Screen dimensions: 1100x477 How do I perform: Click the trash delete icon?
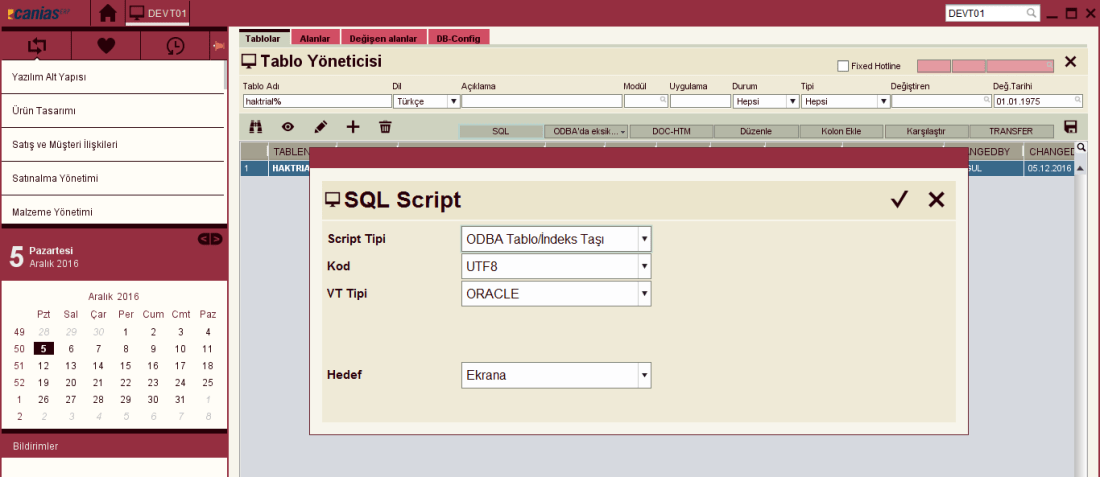[385, 127]
